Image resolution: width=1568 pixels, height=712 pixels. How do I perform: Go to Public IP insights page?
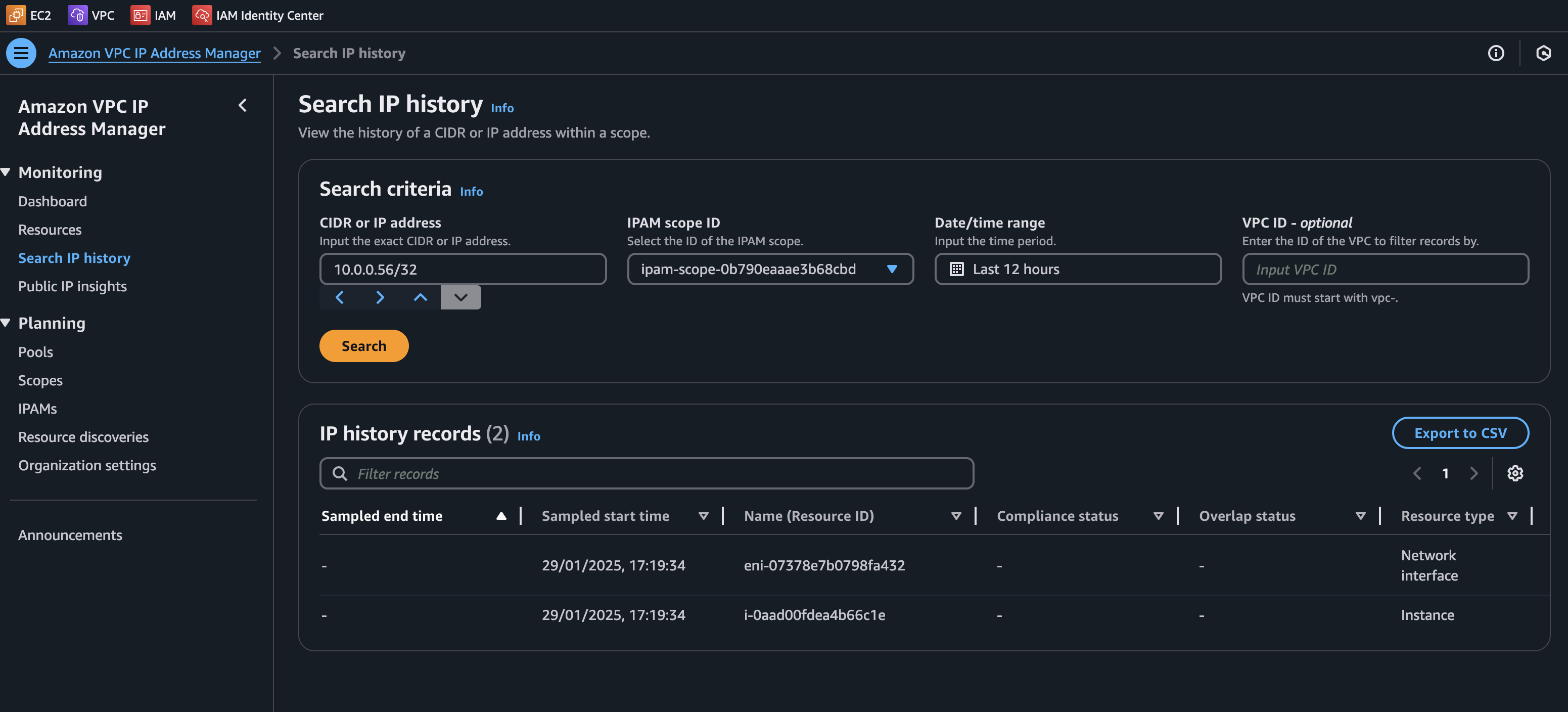[72, 286]
